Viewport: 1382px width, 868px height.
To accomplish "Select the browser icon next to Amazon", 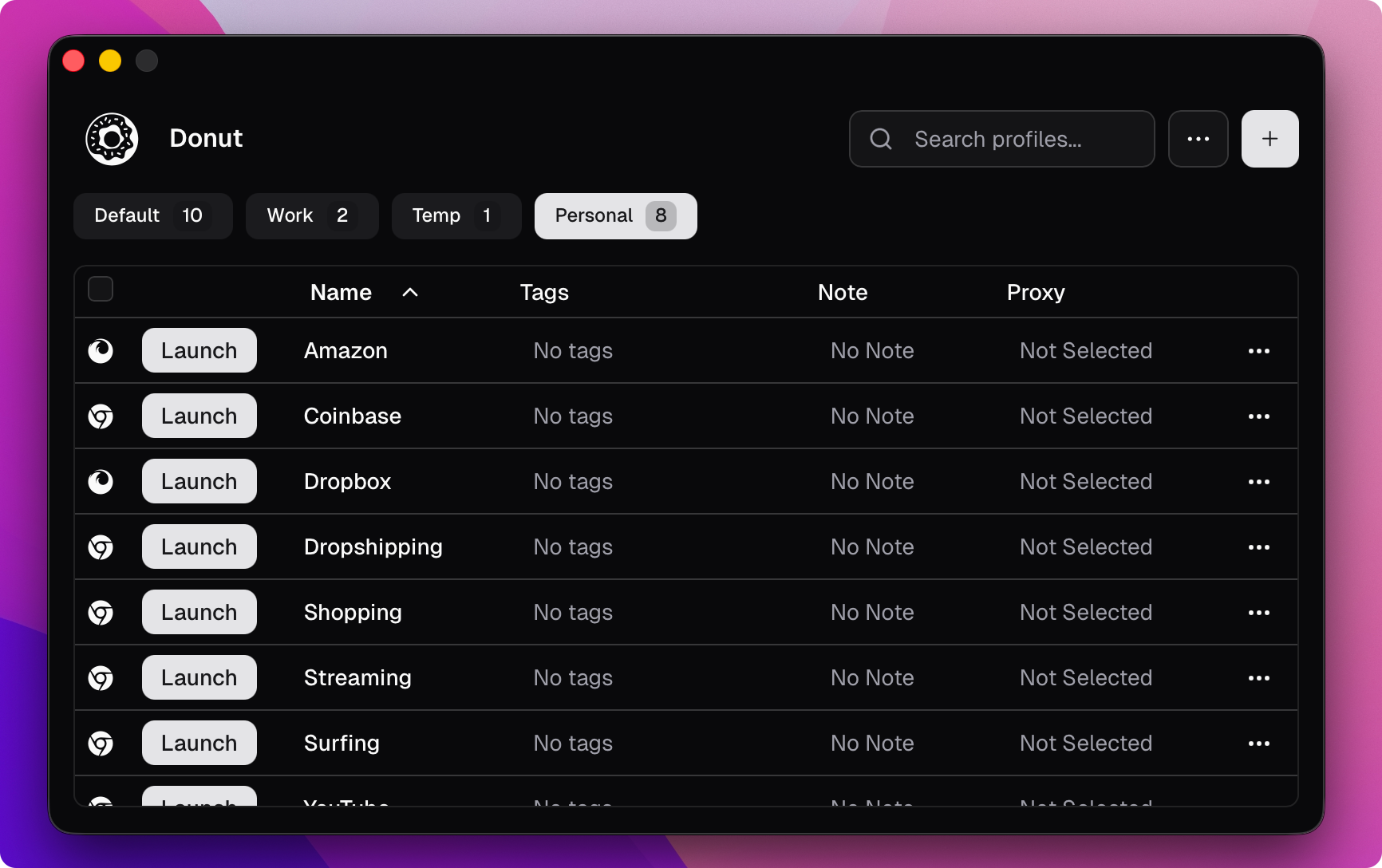I will click(x=101, y=350).
